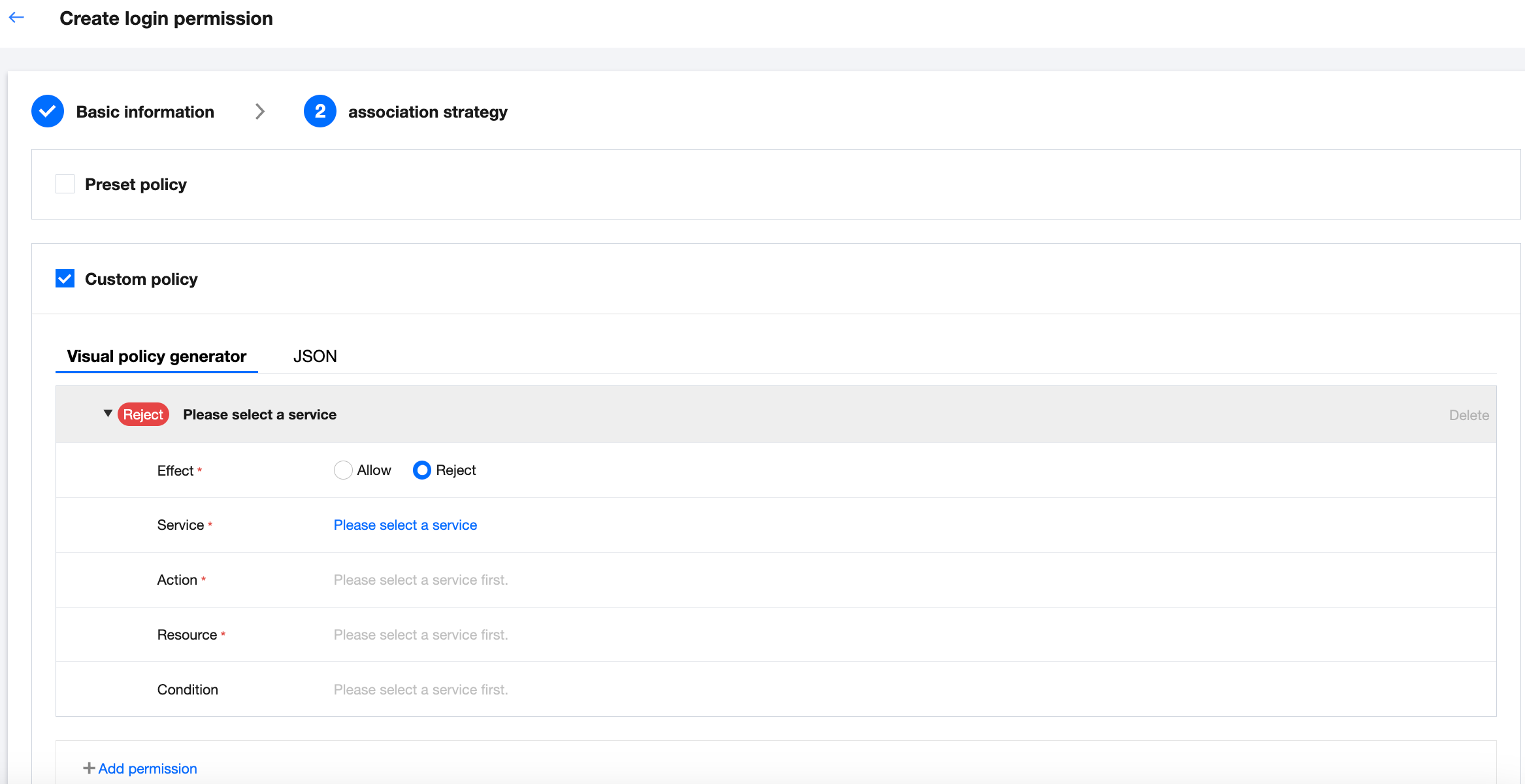This screenshot has width=1525, height=784.
Task: Click the chevron between the two steps
Action: pyautogui.click(x=260, y=112)
